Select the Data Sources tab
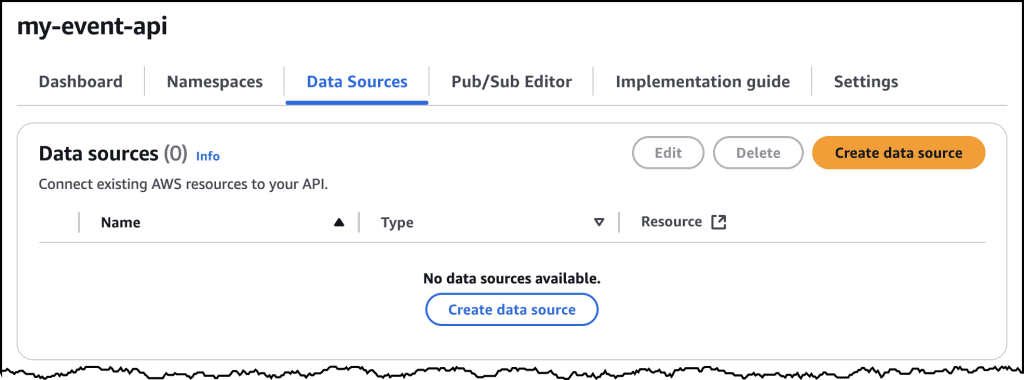1024x380 pixels. [357, 82]
